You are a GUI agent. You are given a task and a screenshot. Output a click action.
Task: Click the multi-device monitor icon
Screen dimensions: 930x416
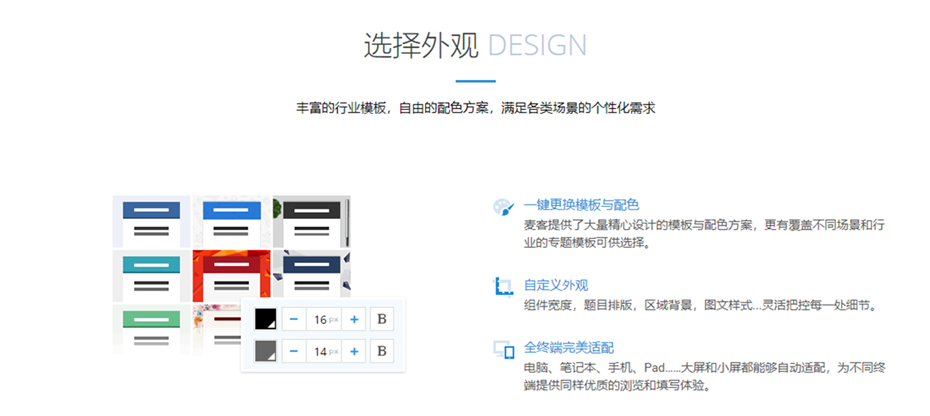pyautogui.click(x=504, y=350)
